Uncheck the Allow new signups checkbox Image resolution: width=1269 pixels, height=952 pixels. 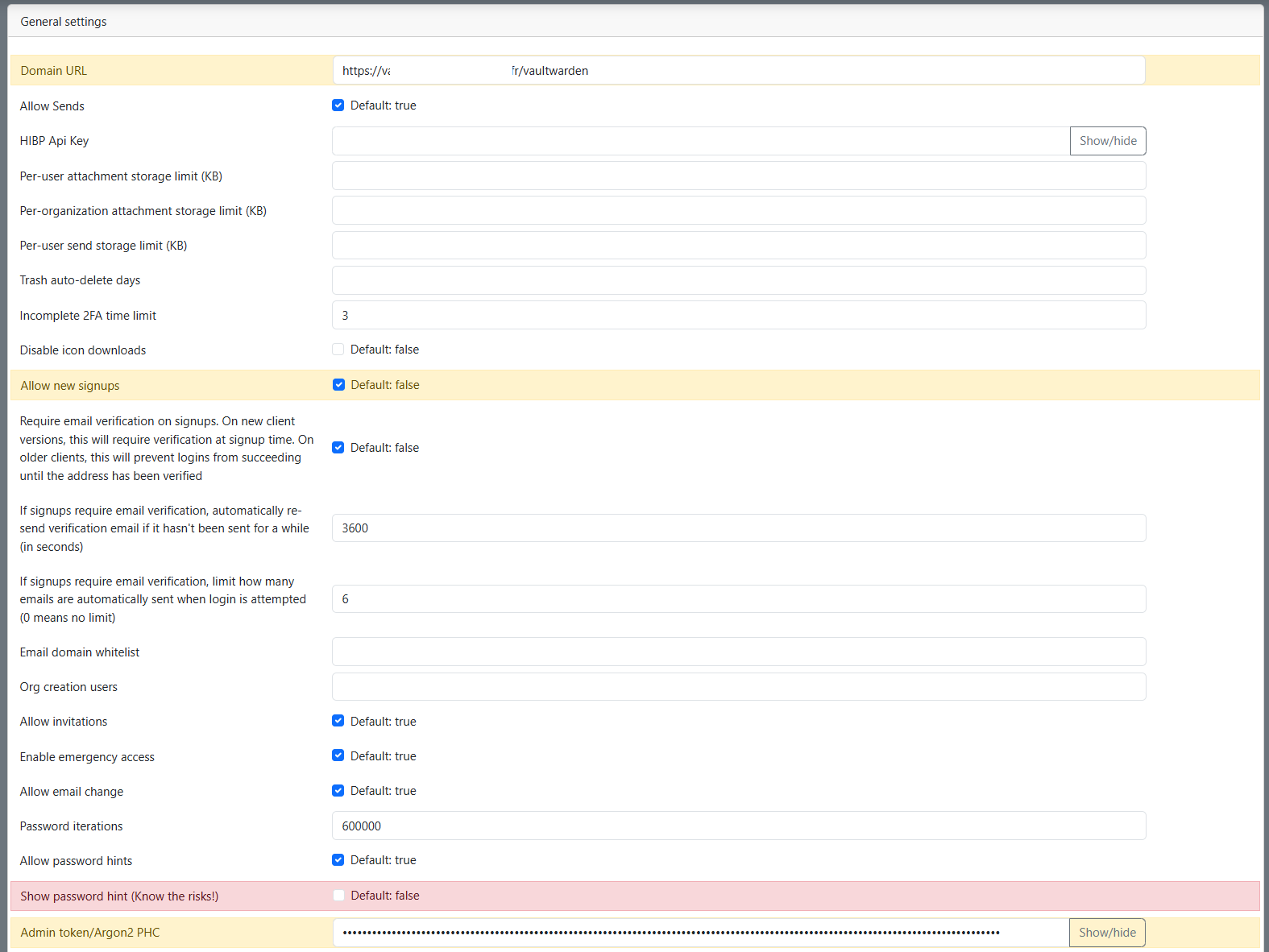339,385
